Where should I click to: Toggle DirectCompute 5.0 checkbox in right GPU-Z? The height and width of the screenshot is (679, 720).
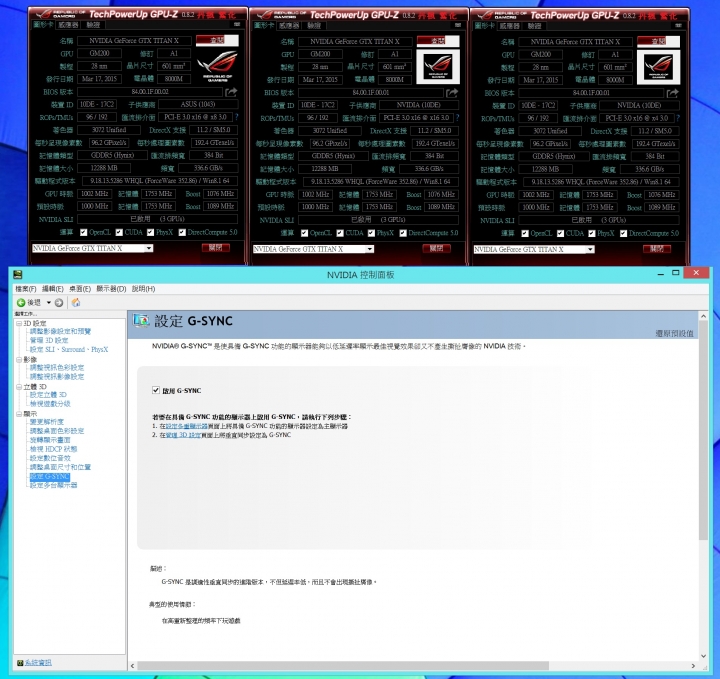[x=624, y=234]
